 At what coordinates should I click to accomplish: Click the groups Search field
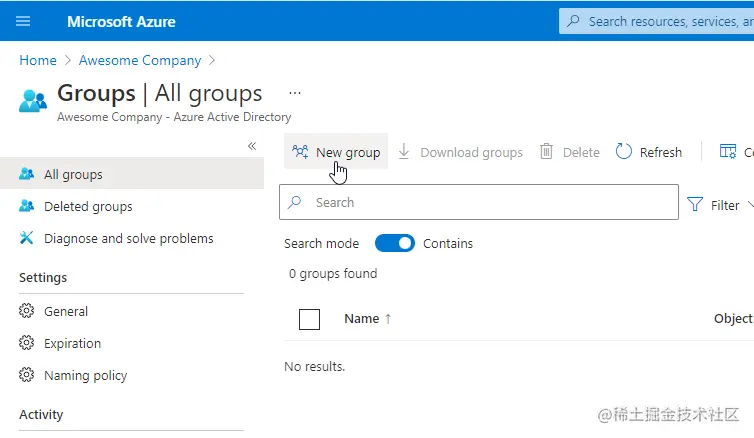[479, 202]
